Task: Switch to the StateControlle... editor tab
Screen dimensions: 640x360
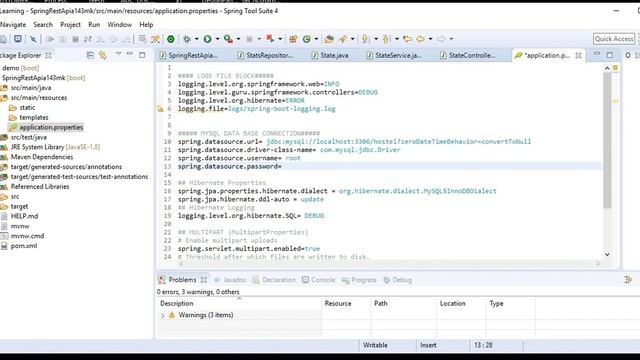Action: click(x=468, y=55)
